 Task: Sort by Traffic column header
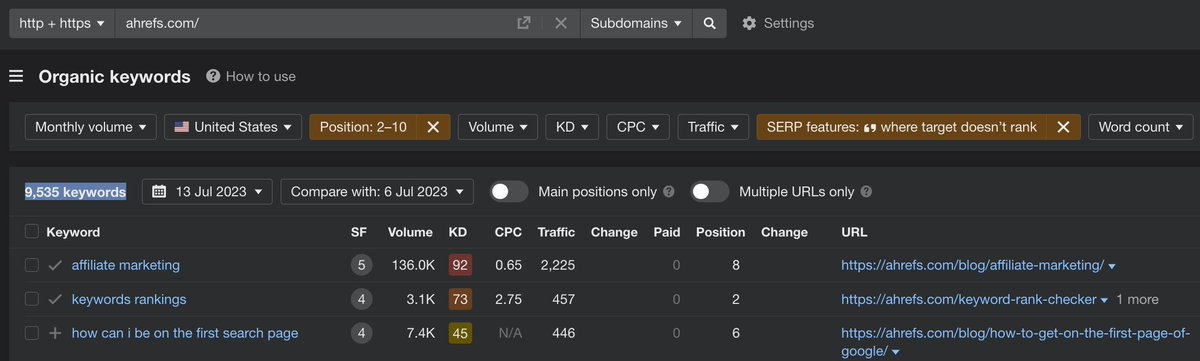(x=556, y=232)
